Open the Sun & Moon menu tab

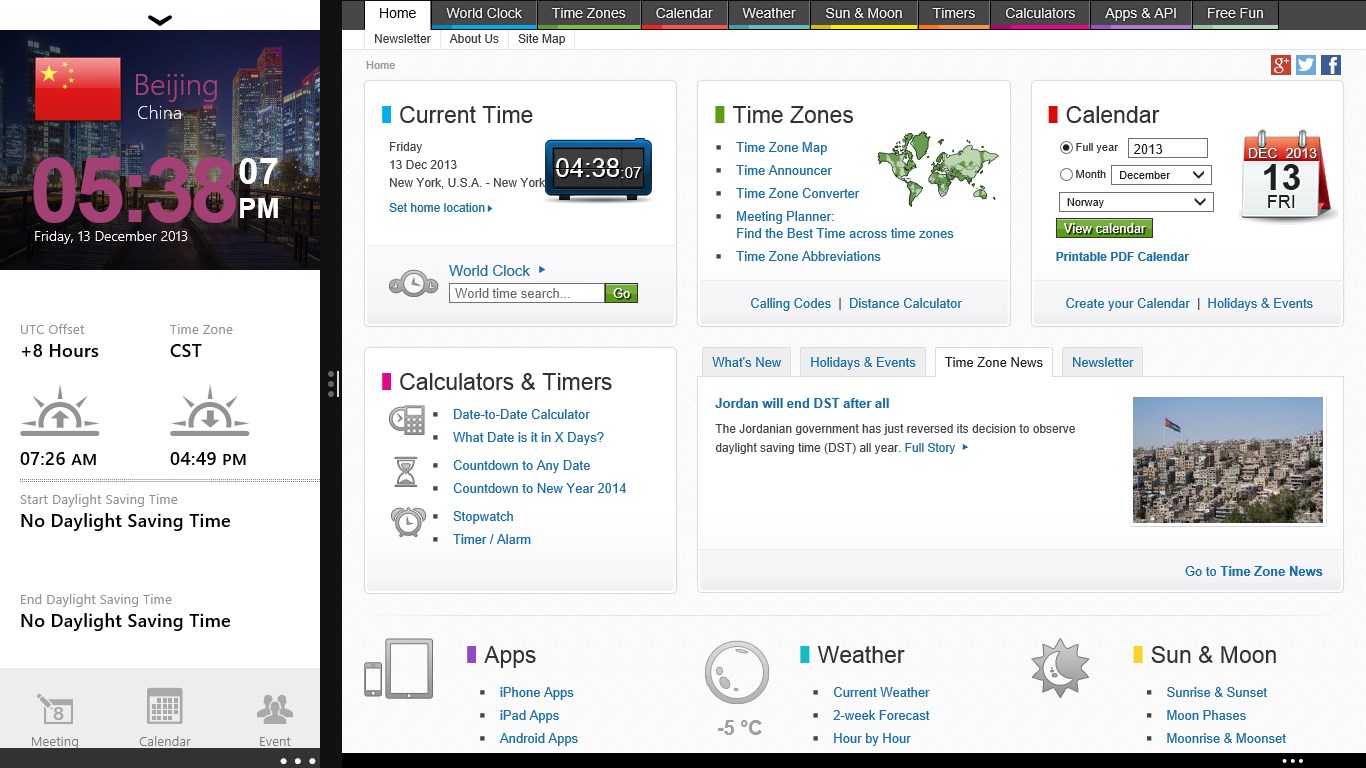pyautogui.click(x=863, y=14)
